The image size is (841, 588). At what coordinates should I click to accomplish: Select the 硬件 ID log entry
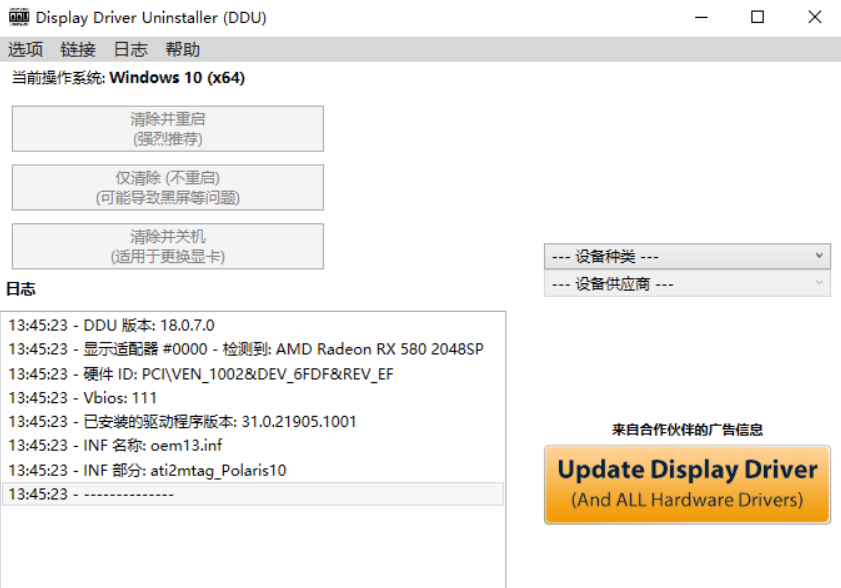(201, 373)
